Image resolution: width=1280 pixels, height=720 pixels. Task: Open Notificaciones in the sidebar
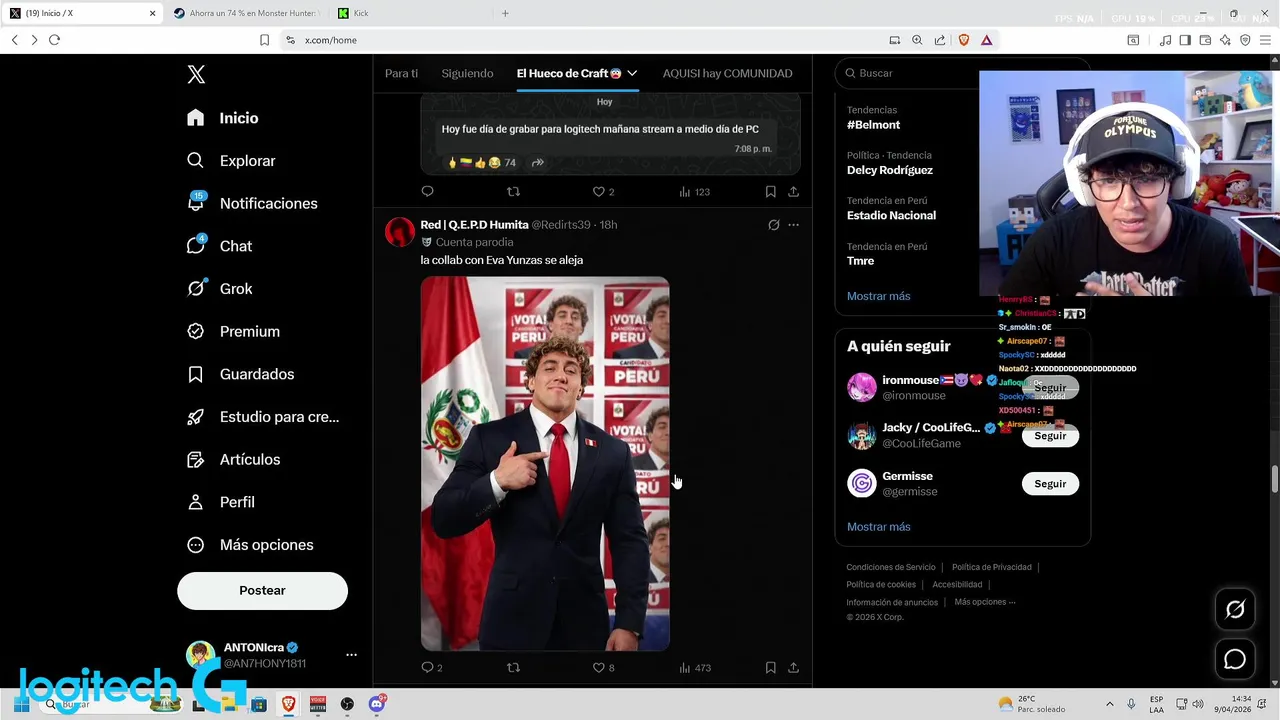252,203
